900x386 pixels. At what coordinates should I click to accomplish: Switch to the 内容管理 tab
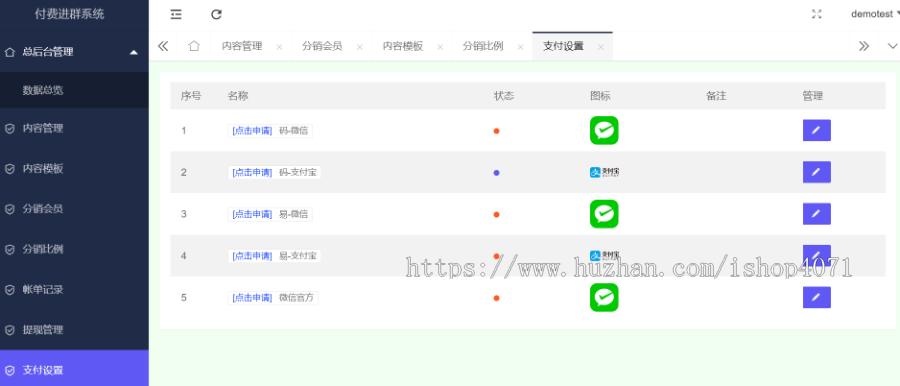[242, 47]
